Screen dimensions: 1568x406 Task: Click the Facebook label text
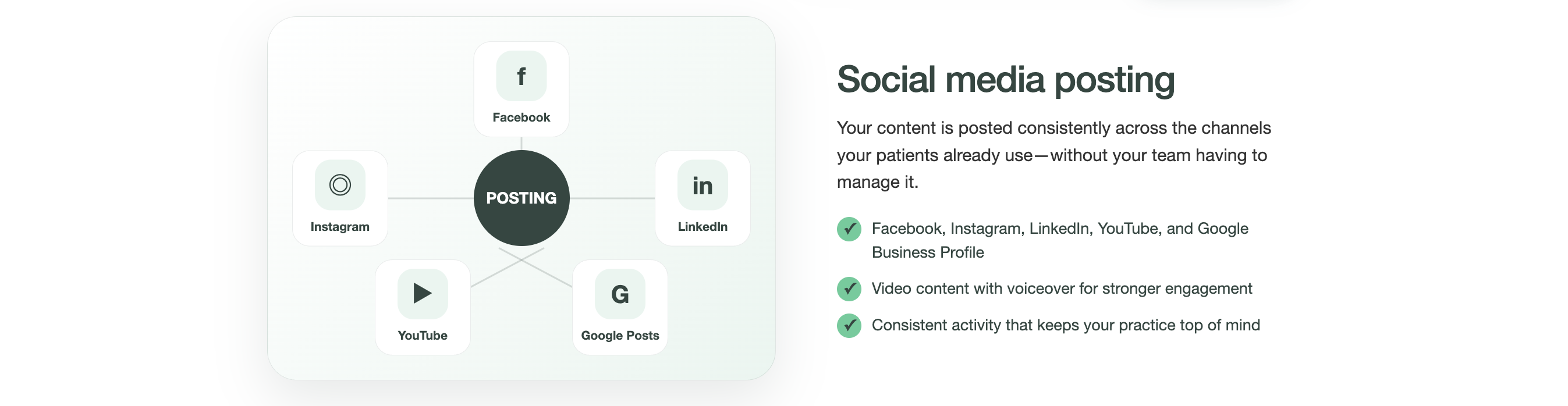click(x=521, y=117)
